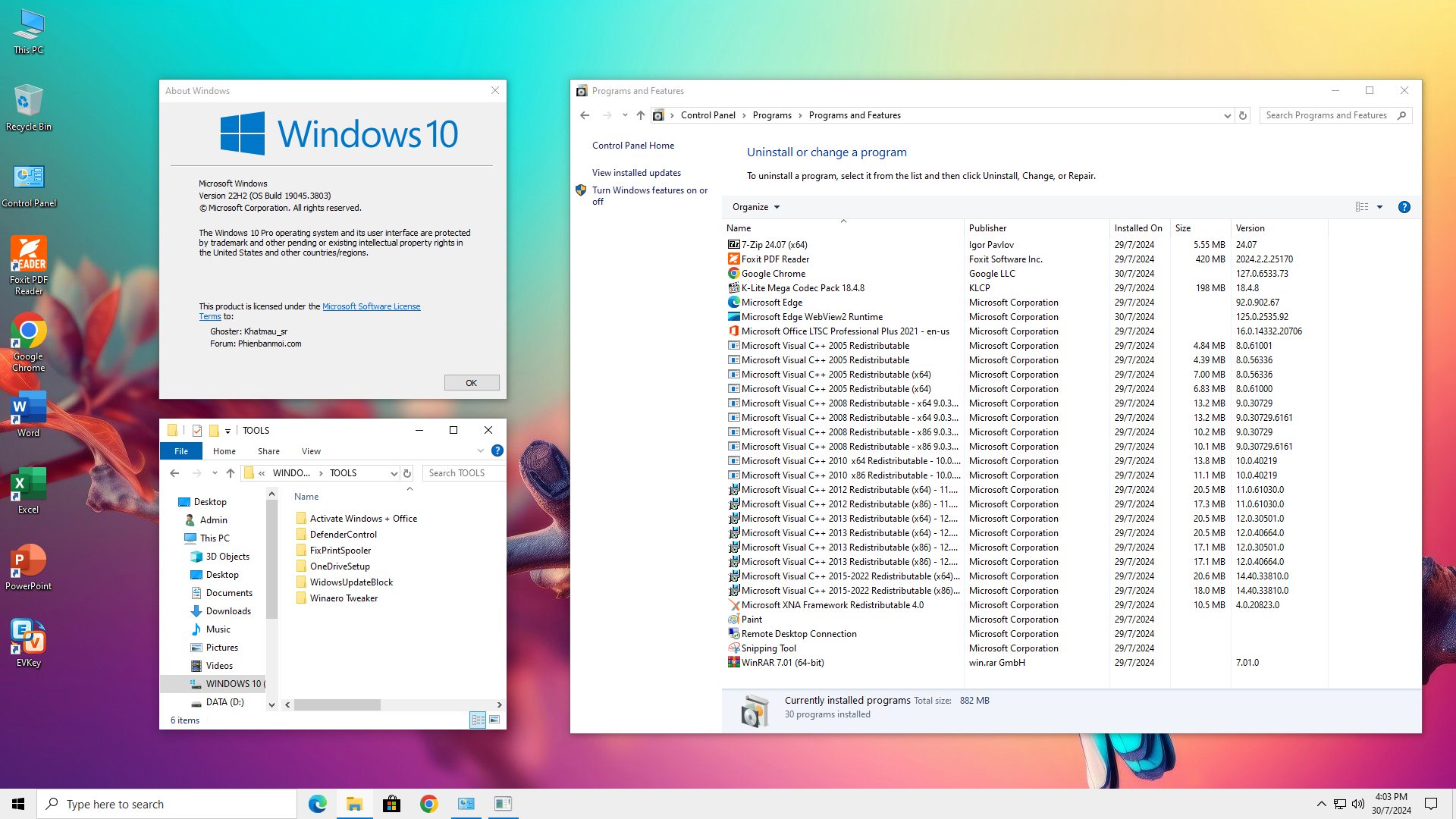Click the Microsoft Edge taskbar icon
The height and width of the screenshot is (819, 1456).
tap(317, 804)
